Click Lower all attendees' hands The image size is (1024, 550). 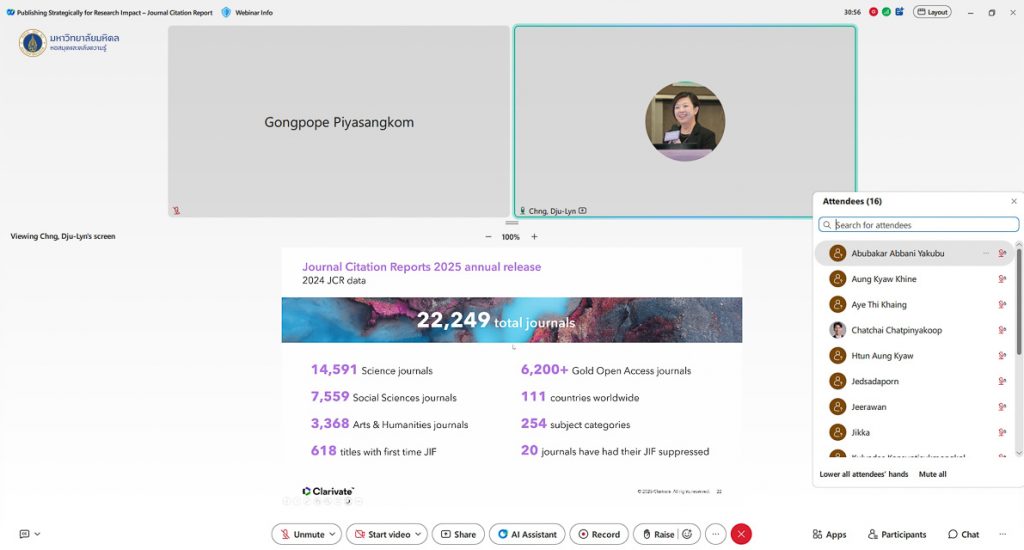click(864, 474)
